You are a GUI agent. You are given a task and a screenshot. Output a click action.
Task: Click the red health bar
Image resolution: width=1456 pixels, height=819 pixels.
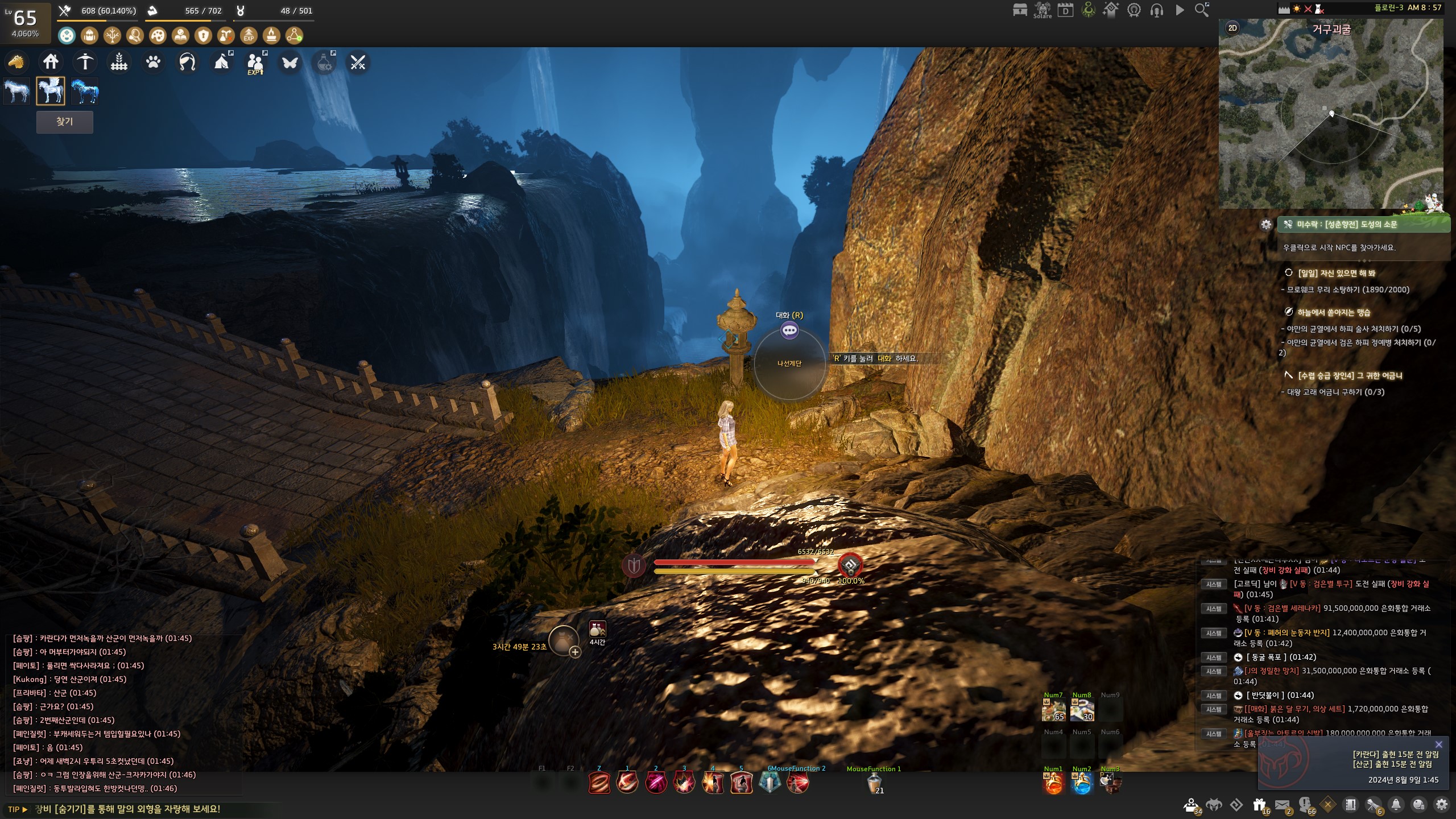click(x=734, y=562)
